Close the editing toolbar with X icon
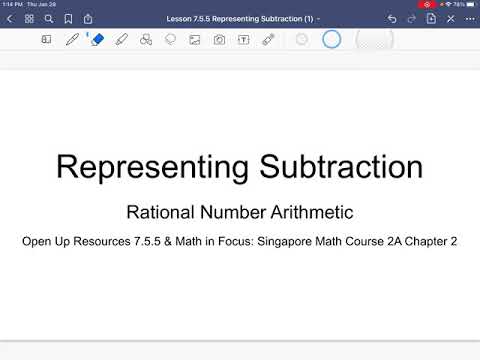This screenshot has height=360, width=480. click(451, 19)
